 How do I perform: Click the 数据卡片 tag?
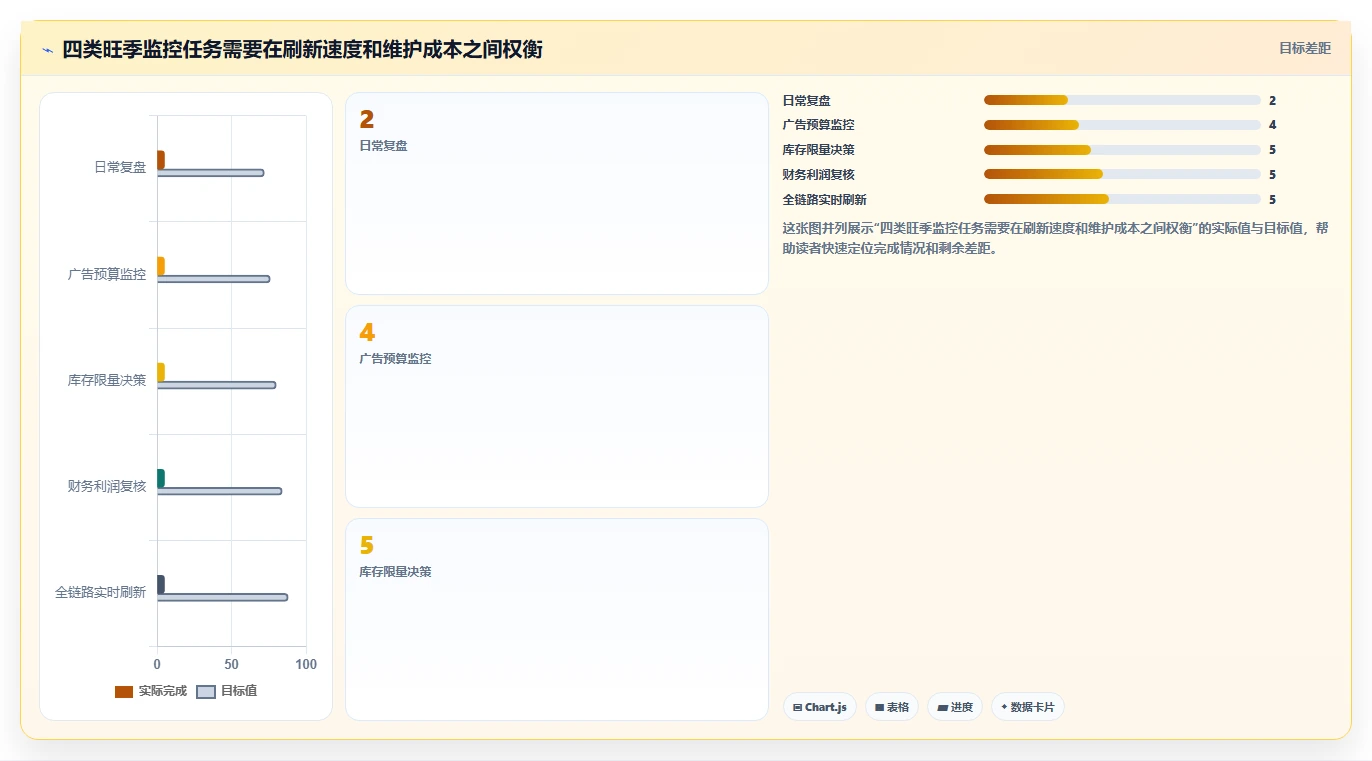coord(1028,707)
